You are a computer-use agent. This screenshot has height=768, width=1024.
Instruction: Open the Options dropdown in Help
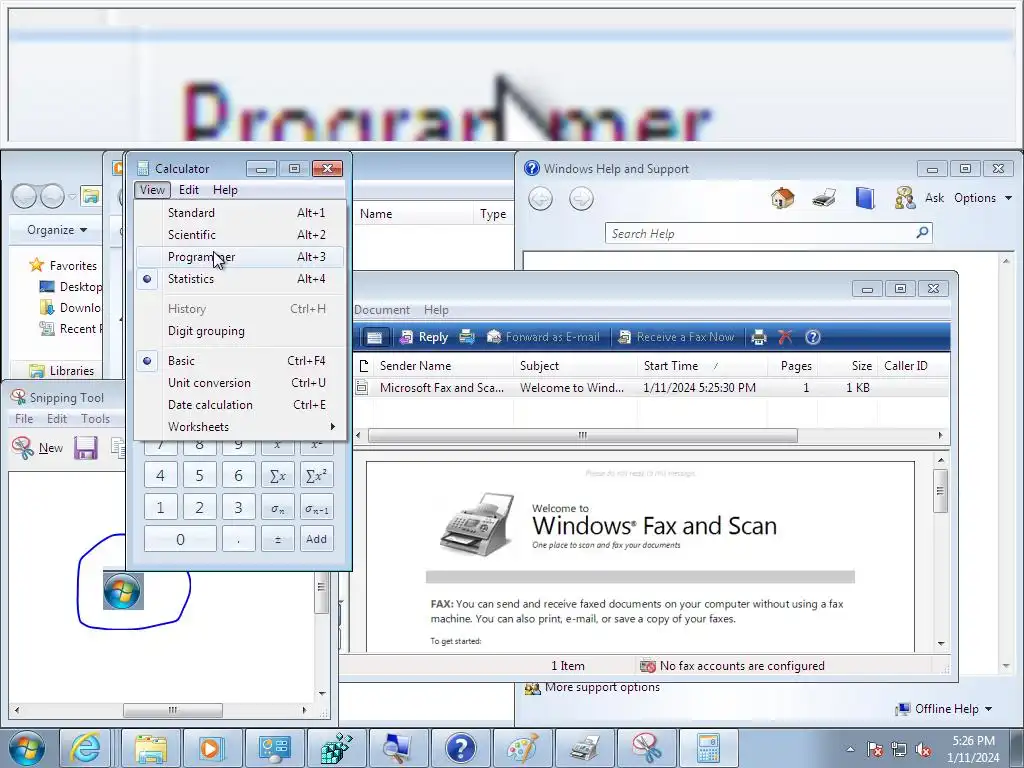[982, 198]
